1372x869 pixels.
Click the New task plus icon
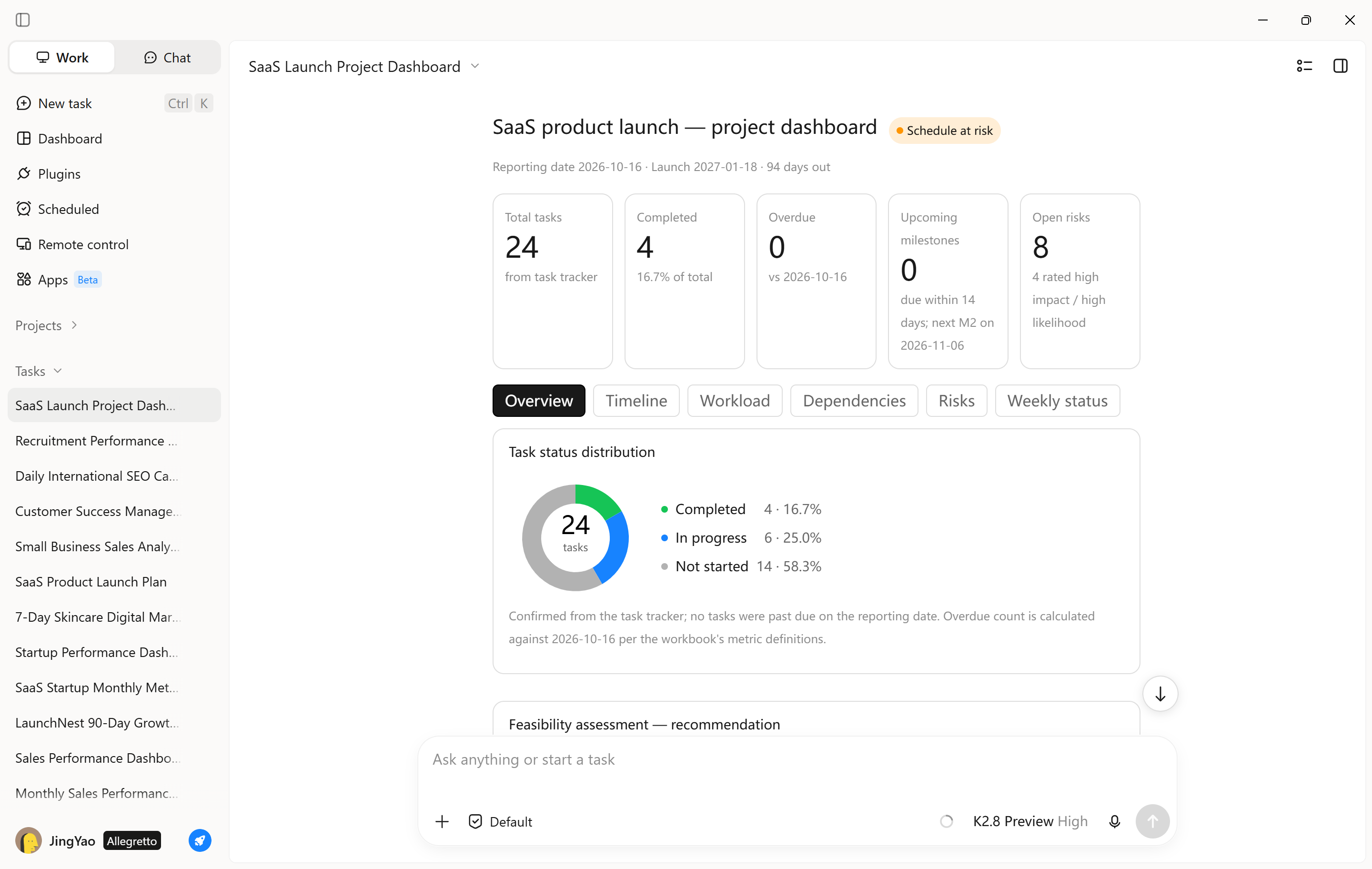23,103
